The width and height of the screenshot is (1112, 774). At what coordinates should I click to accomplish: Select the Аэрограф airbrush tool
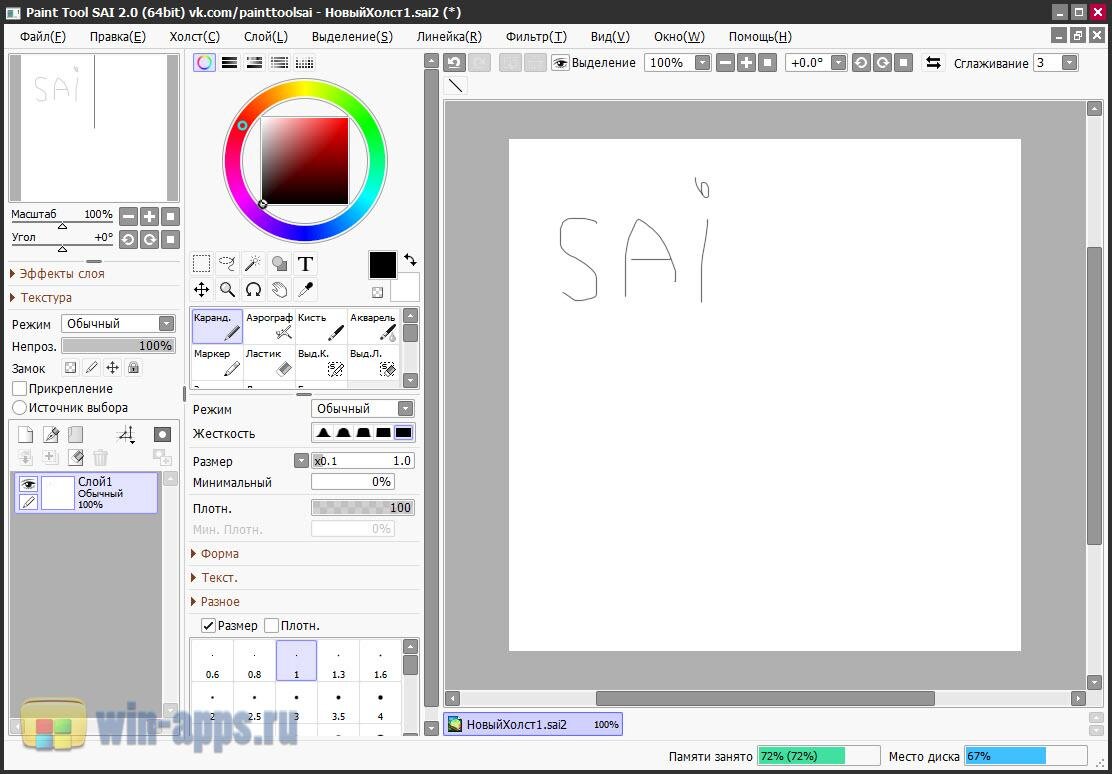[269, 326]
